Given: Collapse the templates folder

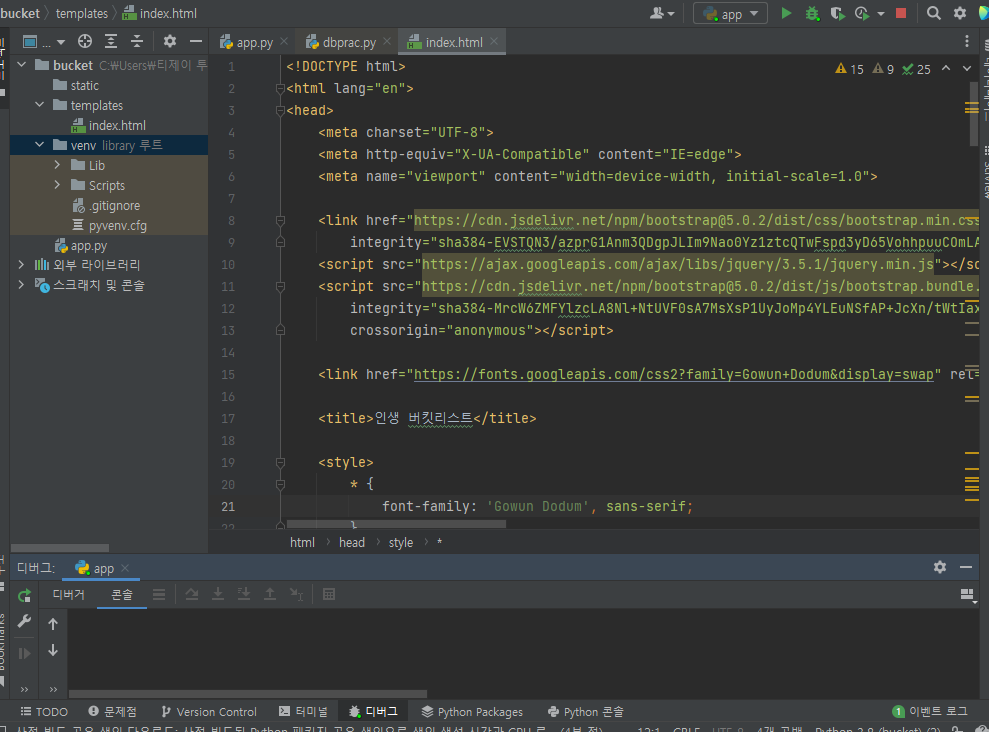Looking at the screenshot, I should pos(39,105).
